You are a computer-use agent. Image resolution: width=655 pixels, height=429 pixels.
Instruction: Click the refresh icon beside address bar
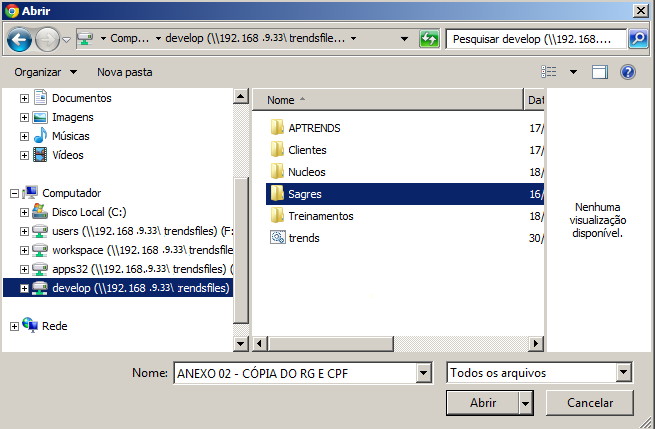point(429,39)
